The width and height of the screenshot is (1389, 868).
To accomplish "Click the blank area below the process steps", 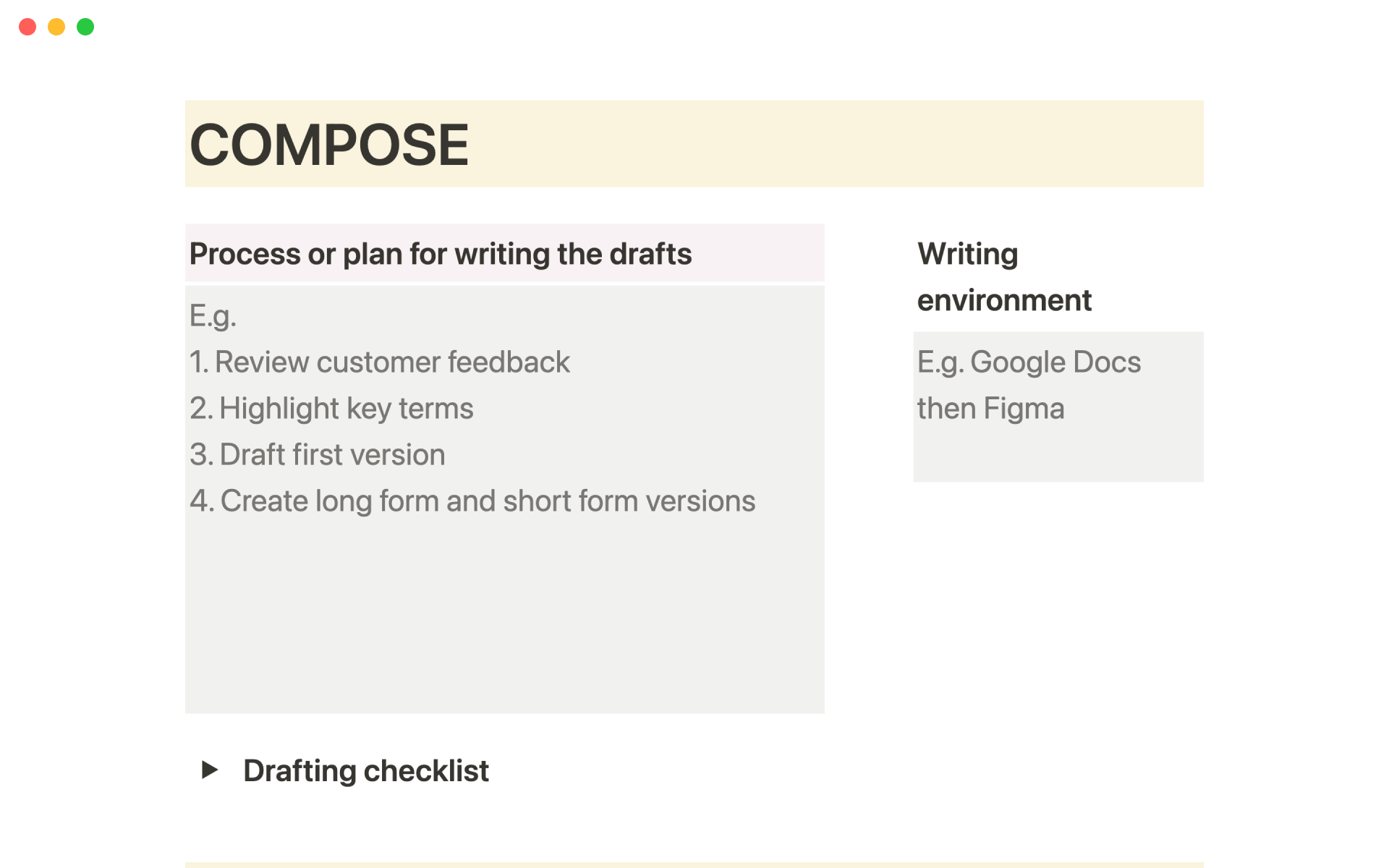I will (x=504, y=615).
